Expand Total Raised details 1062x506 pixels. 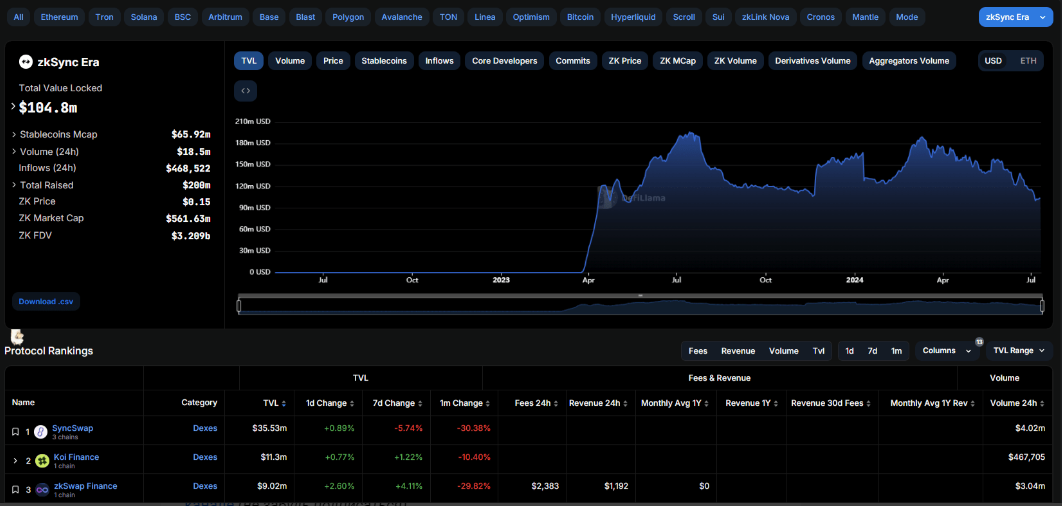click(14, 185)
